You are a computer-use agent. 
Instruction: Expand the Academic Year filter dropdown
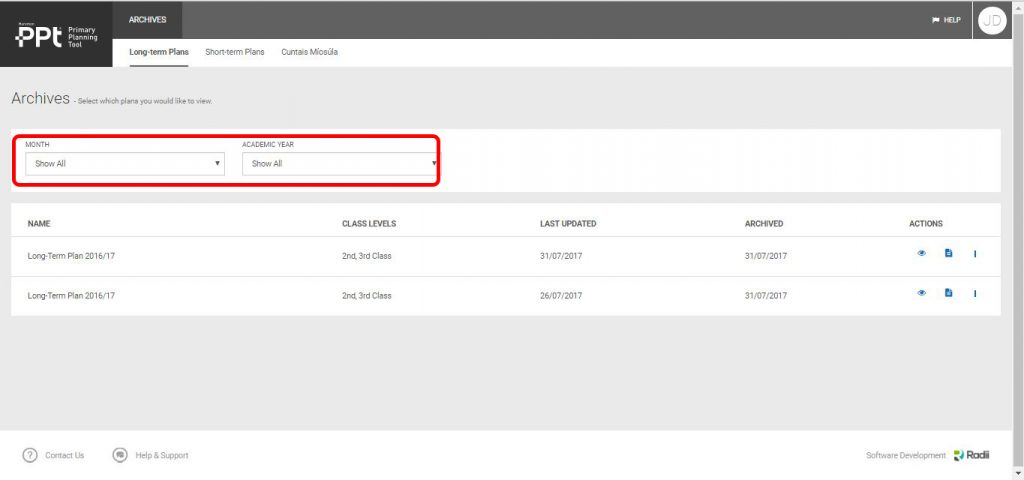pyautogui.click(x=340, y=163)
